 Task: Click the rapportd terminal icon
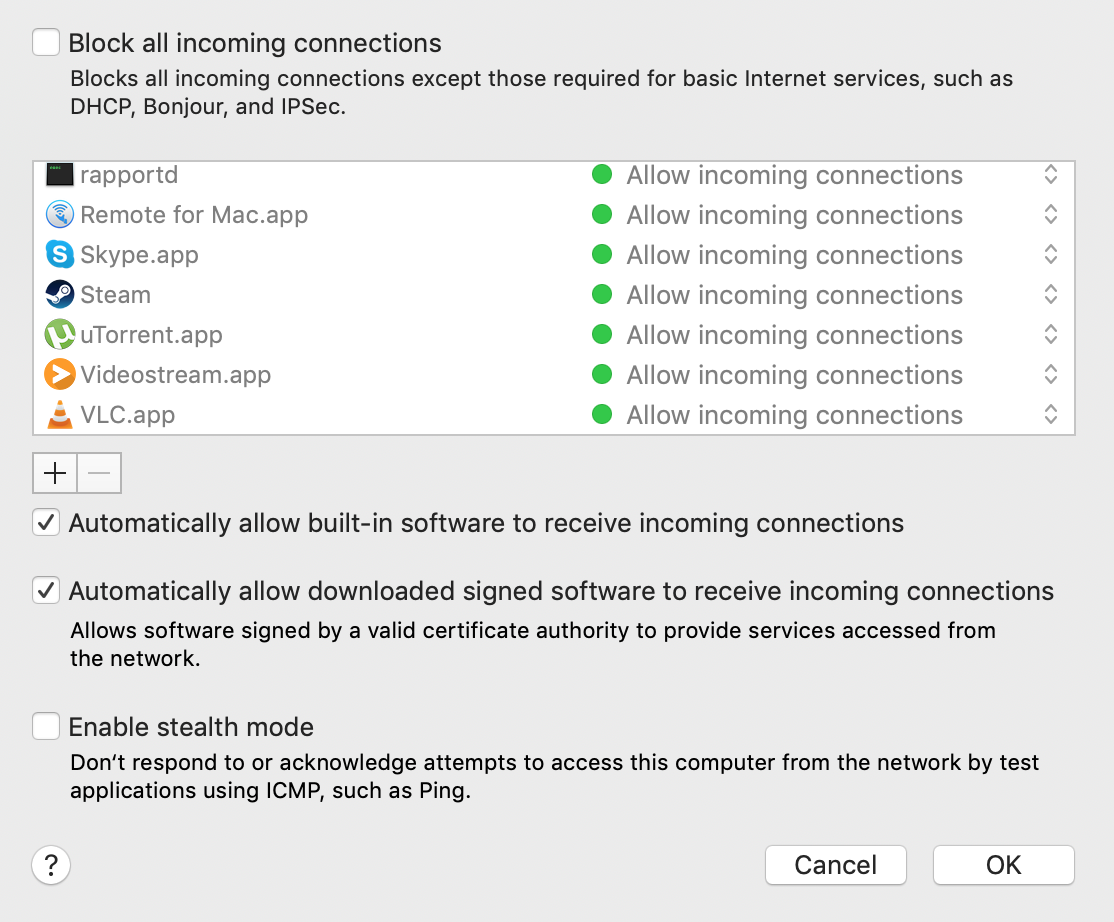60,174
